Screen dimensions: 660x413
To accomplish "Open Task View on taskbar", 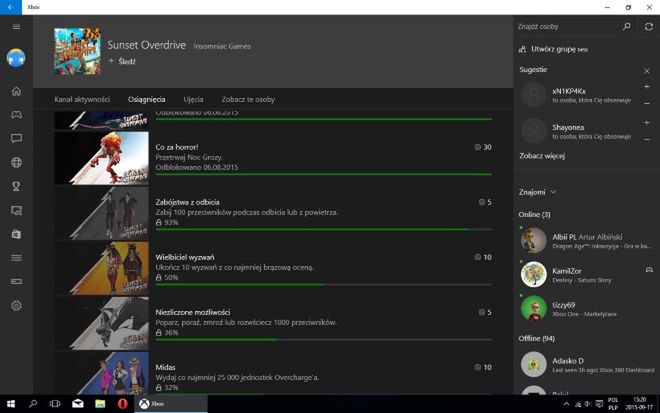I will tap(55, 404).
